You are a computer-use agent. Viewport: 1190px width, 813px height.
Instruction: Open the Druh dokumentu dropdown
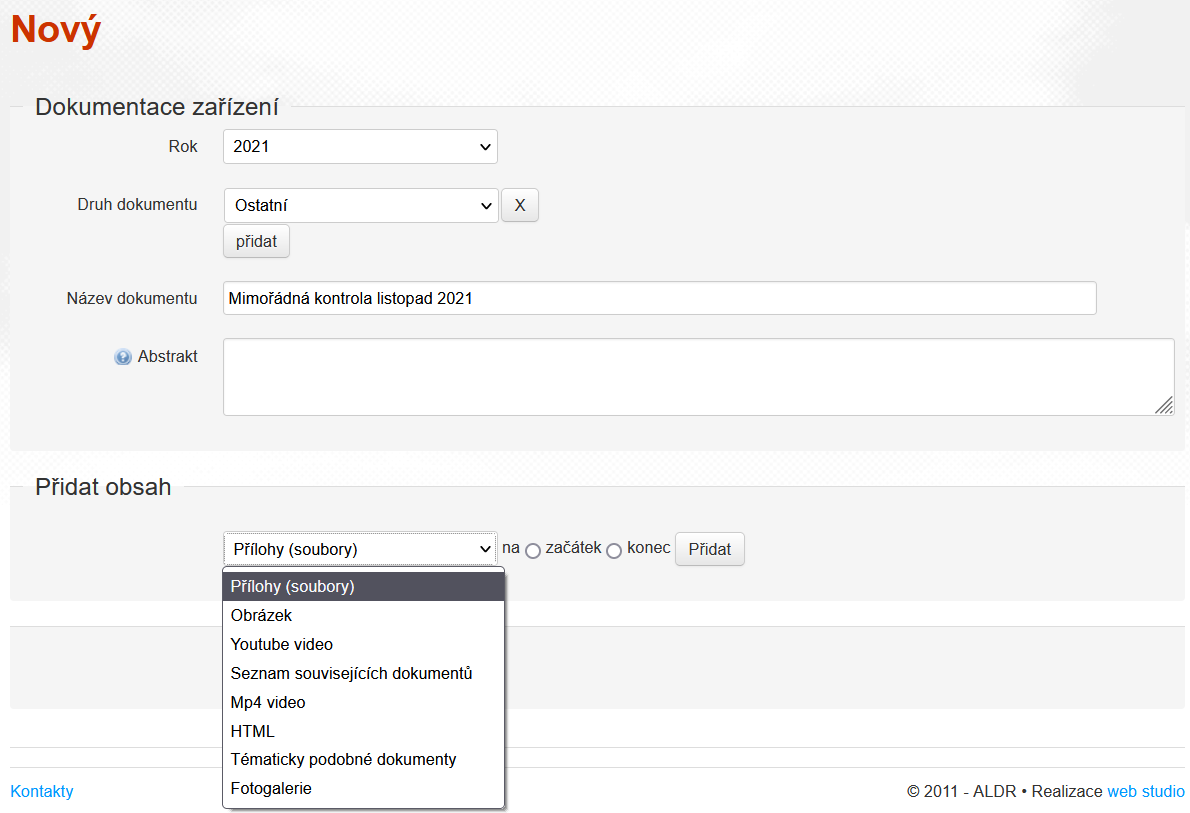pos(360,206)
